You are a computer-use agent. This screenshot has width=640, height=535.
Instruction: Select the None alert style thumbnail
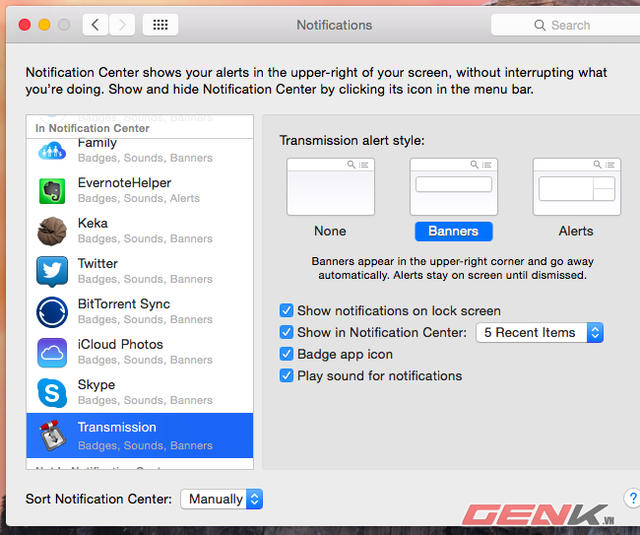(x=331, y=187)
